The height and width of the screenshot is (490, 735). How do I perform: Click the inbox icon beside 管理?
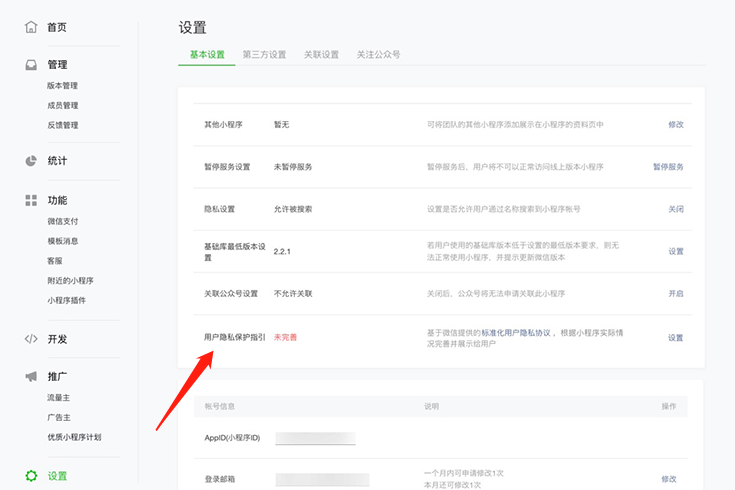pyautogui.click(x=31, y=65)
